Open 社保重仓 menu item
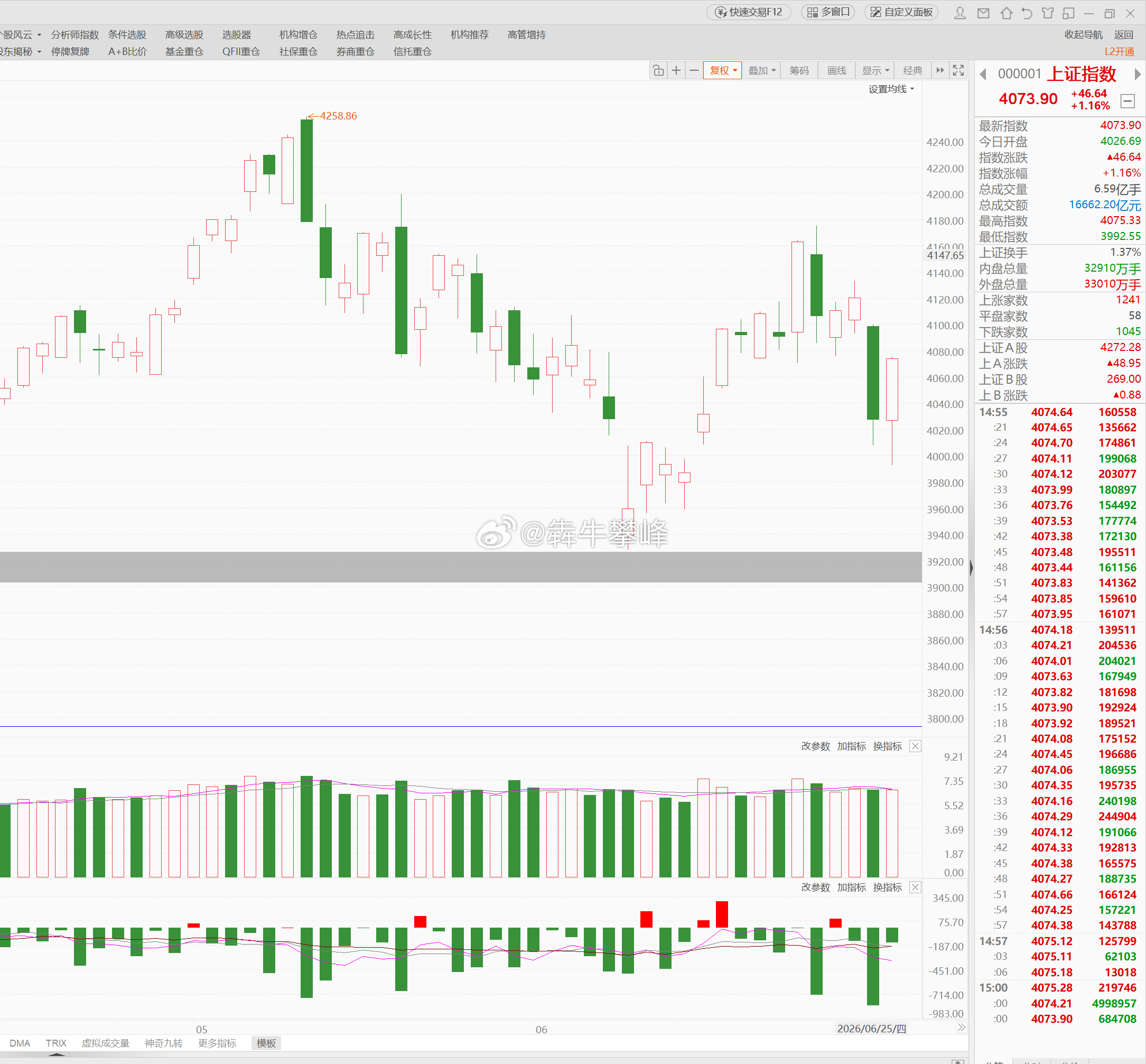This screenshot has height=1064, width=1146. (298, 51)
